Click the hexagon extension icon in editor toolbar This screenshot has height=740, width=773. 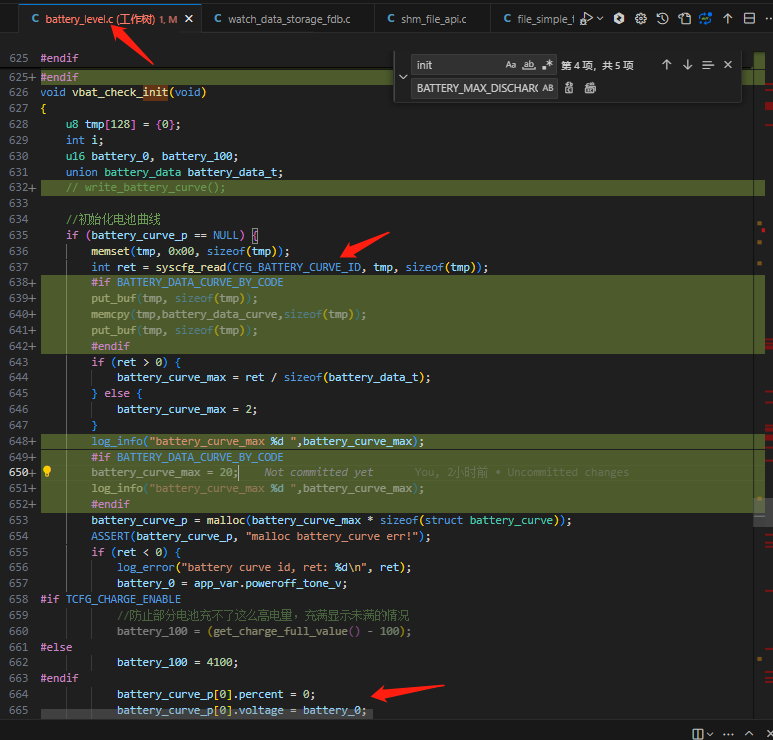click(x=619, y=19)
